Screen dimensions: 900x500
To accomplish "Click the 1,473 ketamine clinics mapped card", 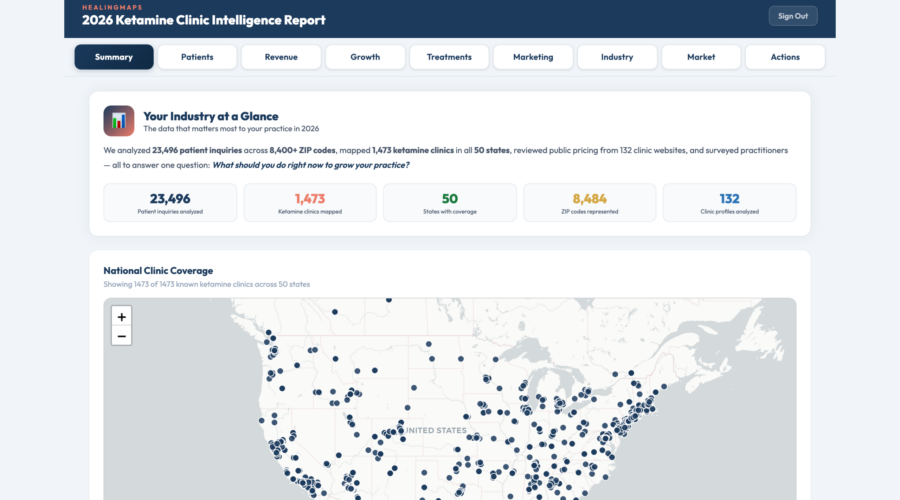I will (310, 203).
